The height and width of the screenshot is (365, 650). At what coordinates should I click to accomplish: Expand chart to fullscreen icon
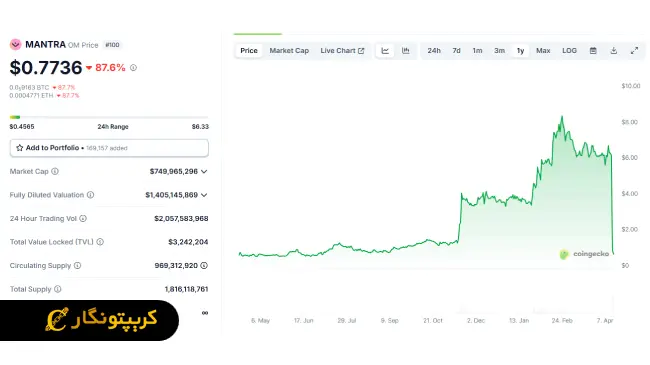coord(634,51)
